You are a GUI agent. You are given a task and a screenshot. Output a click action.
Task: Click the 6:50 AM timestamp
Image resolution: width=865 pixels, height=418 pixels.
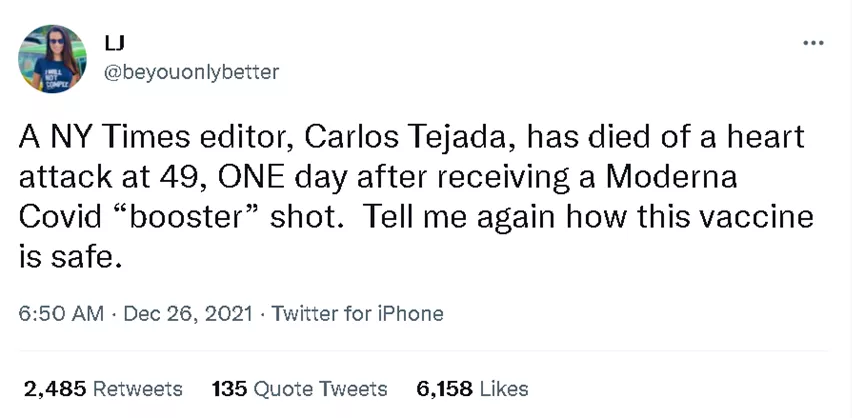[x=61, y=313]
